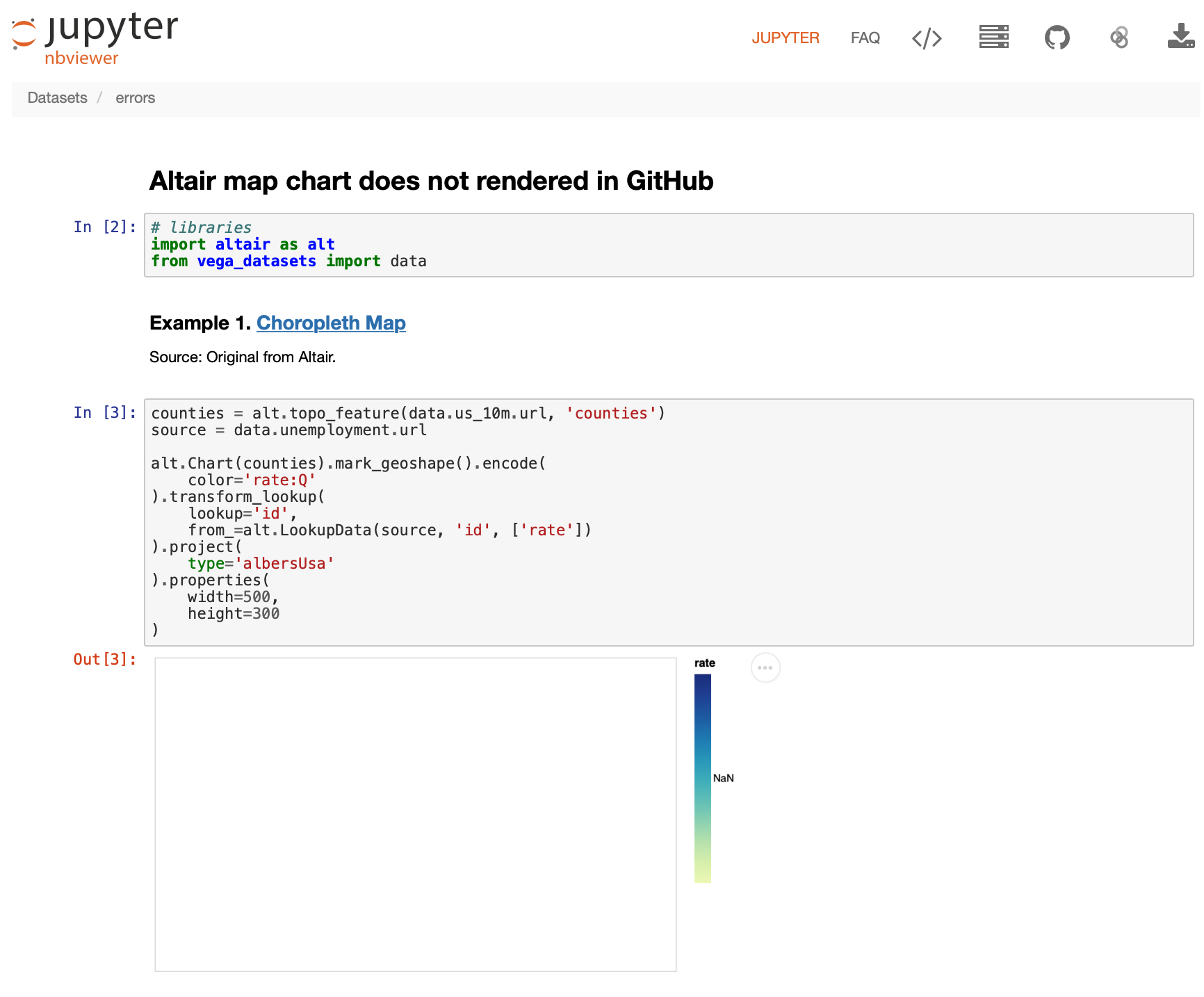Open the FAQ page
This screenshot has height=997, width=1204.
coord(865,38)
